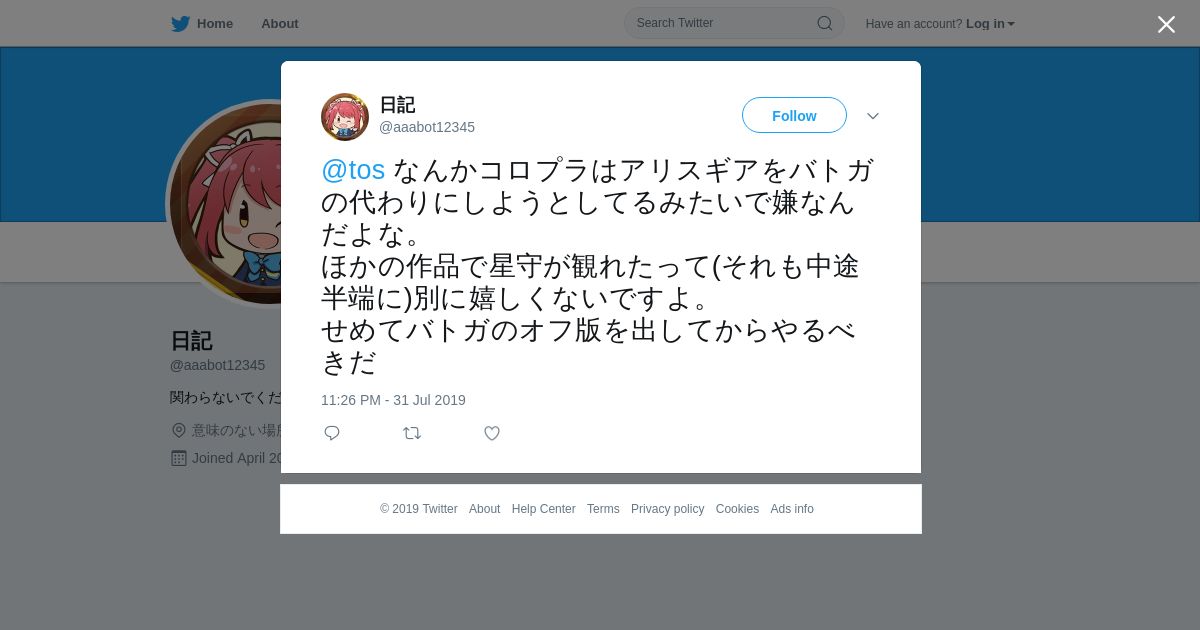This screenshot has width=1200, height=630.
Task: Click the Twitter bird logo
Action: tap(180, 24)
